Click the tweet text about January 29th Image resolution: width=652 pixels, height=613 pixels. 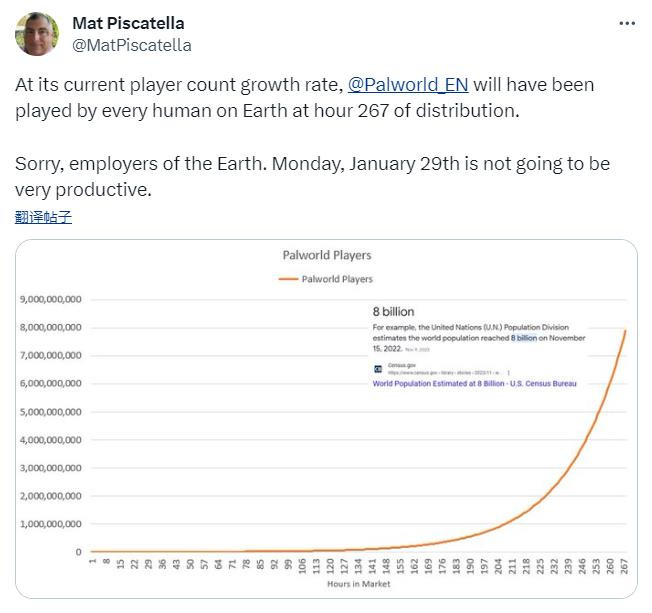click(x=312, y=175)
